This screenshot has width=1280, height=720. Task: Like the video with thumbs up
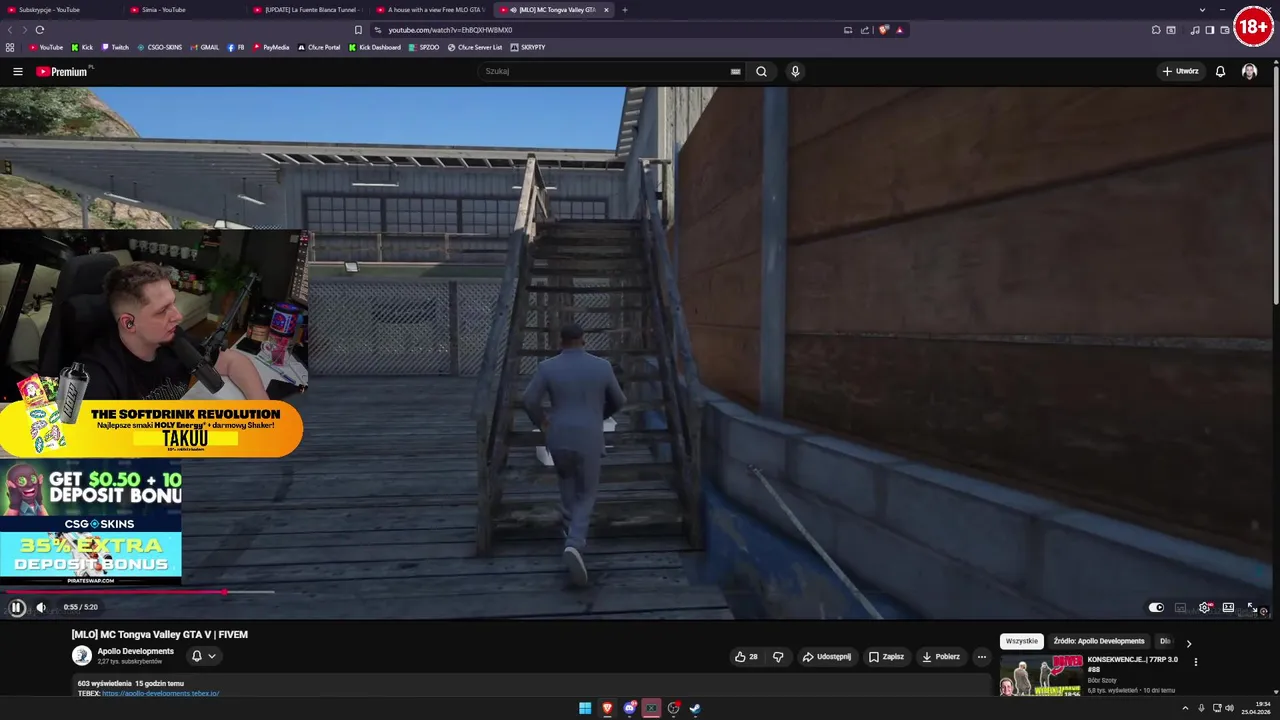coord(747,657)
